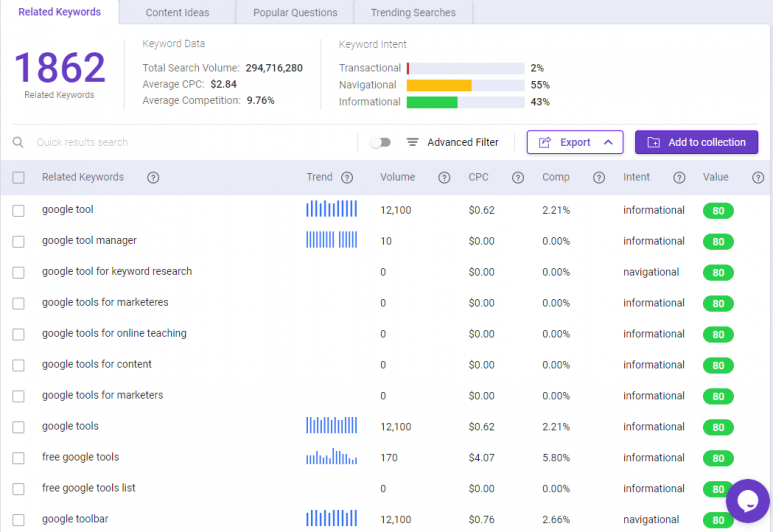
Task: Click keyword google tools for online teaching
Action: point(114,333)
